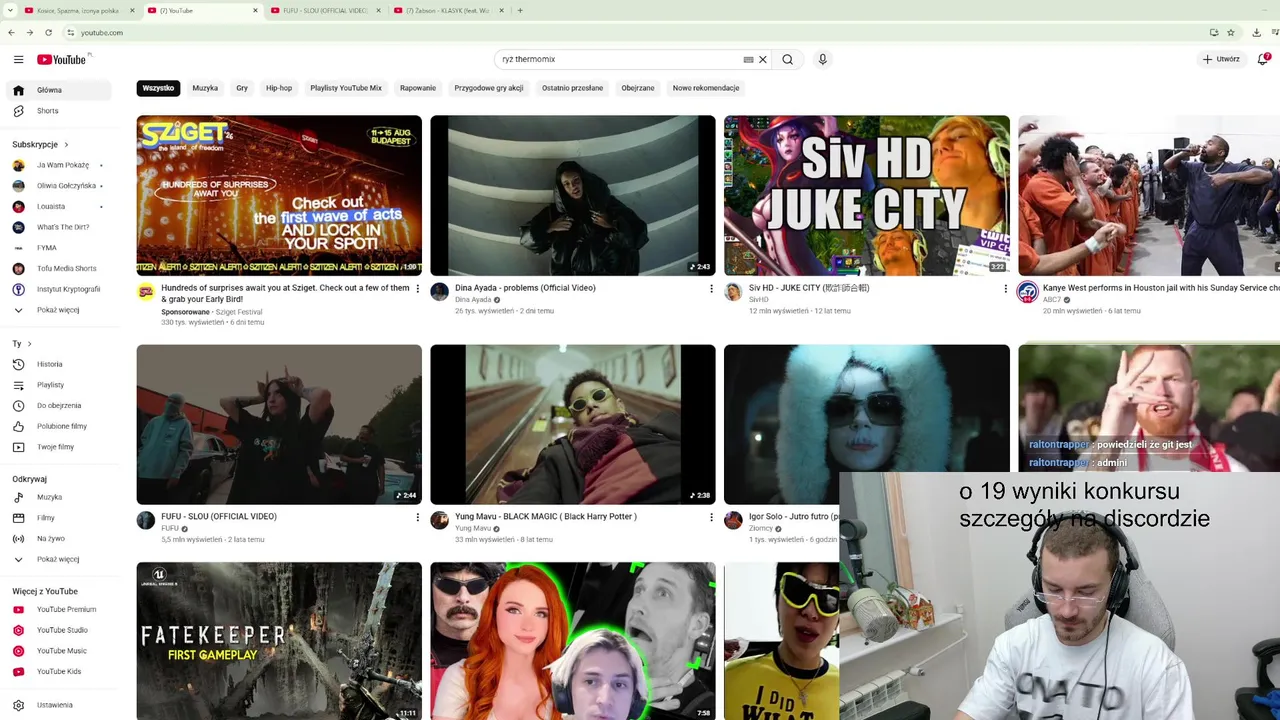Open YouTube Premium link
Screen dimensions: 1280x720
61,609
